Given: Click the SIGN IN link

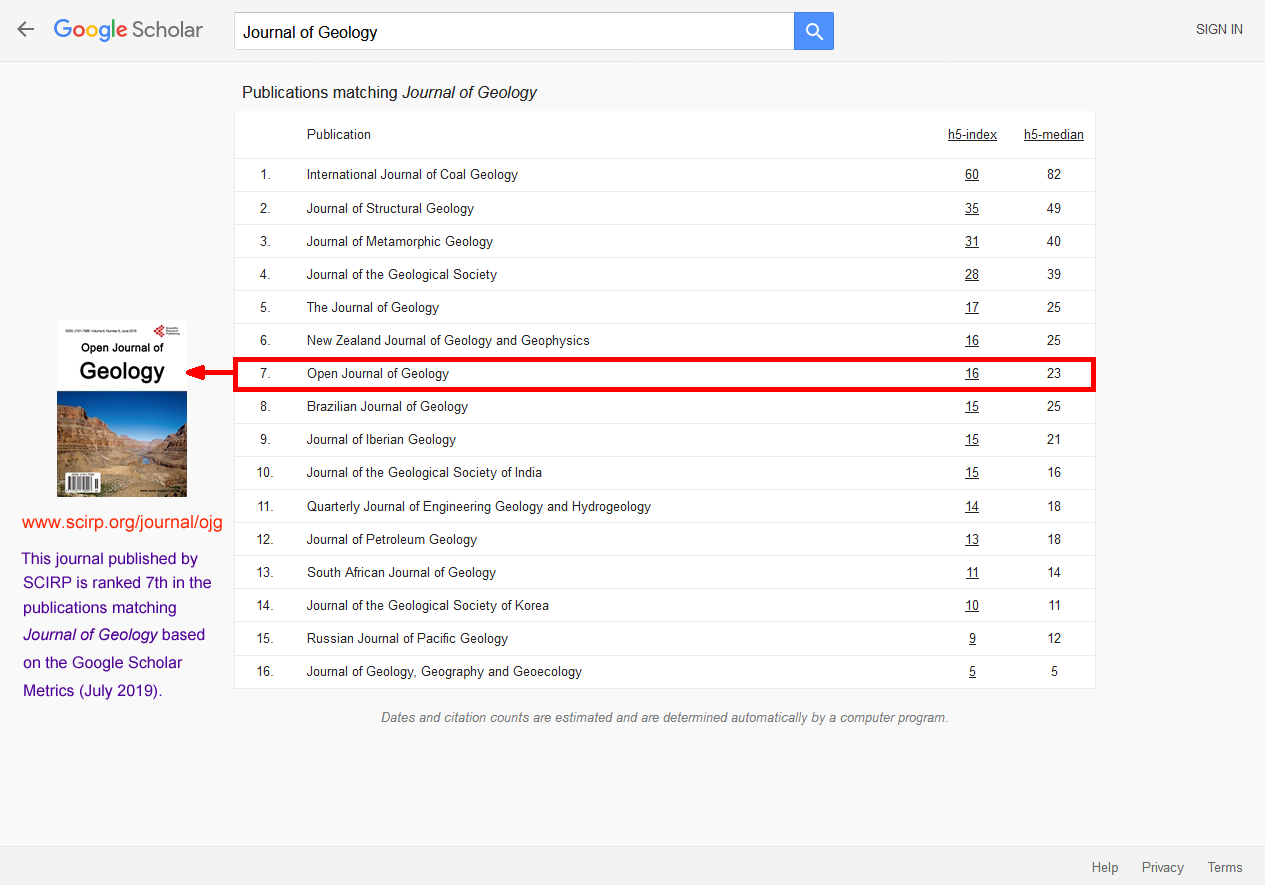Looking at the screenshot, I should coord(1219,30).
